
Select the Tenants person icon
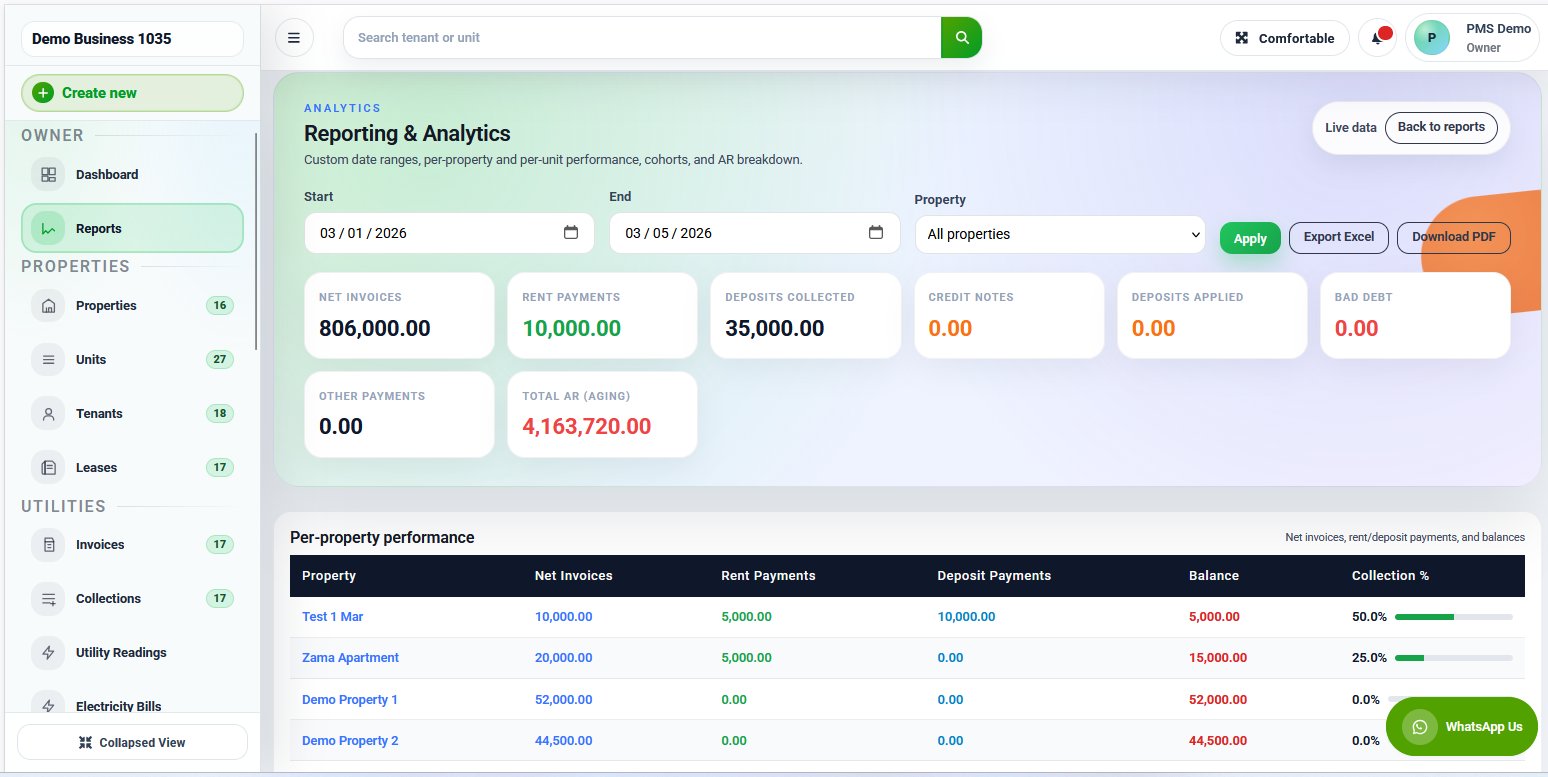[48, 413]
